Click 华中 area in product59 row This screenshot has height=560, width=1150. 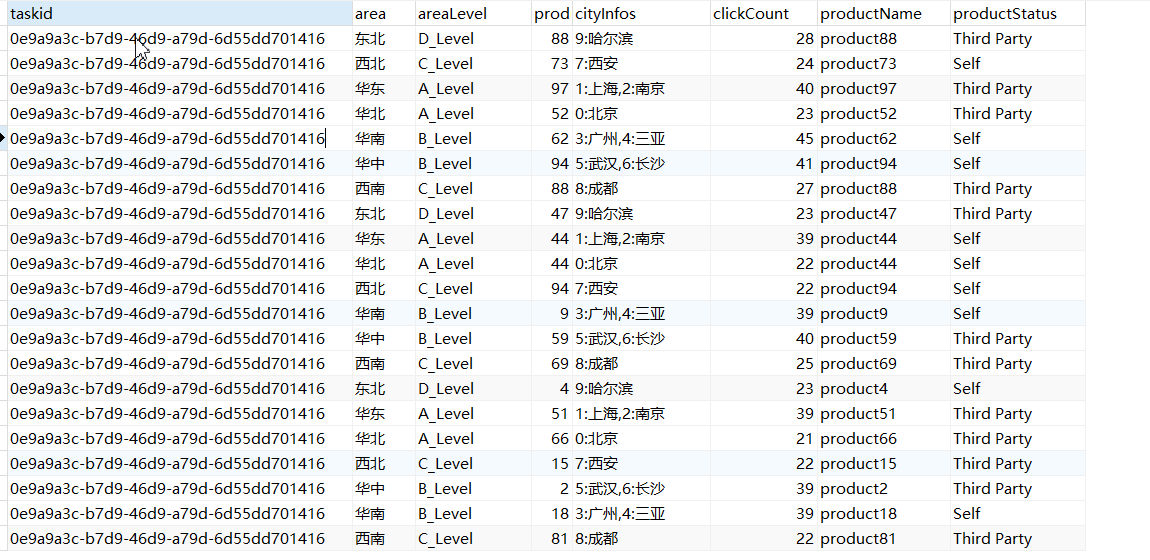(x=383, y=338)
